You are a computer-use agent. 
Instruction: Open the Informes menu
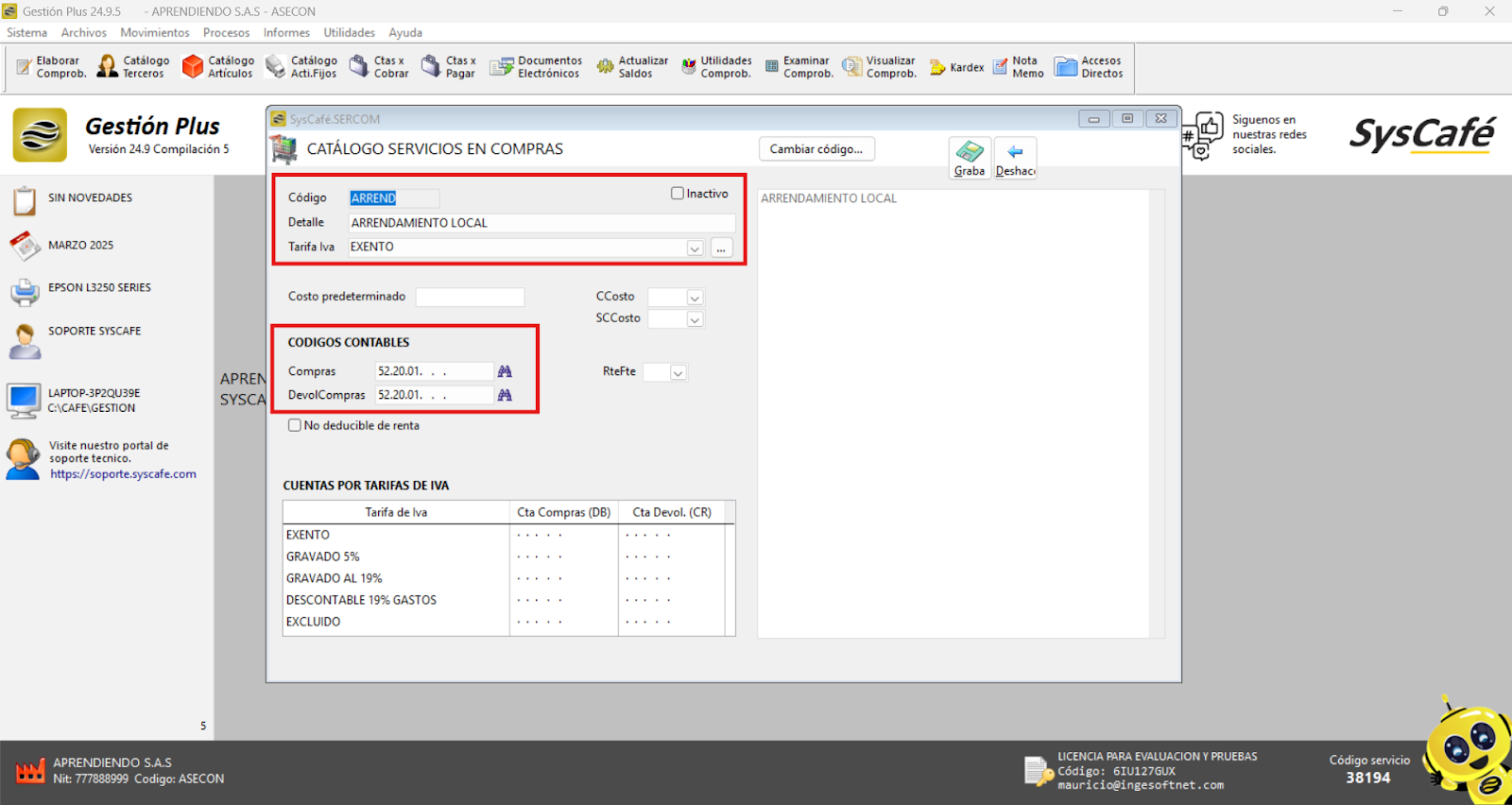(286, 32)
